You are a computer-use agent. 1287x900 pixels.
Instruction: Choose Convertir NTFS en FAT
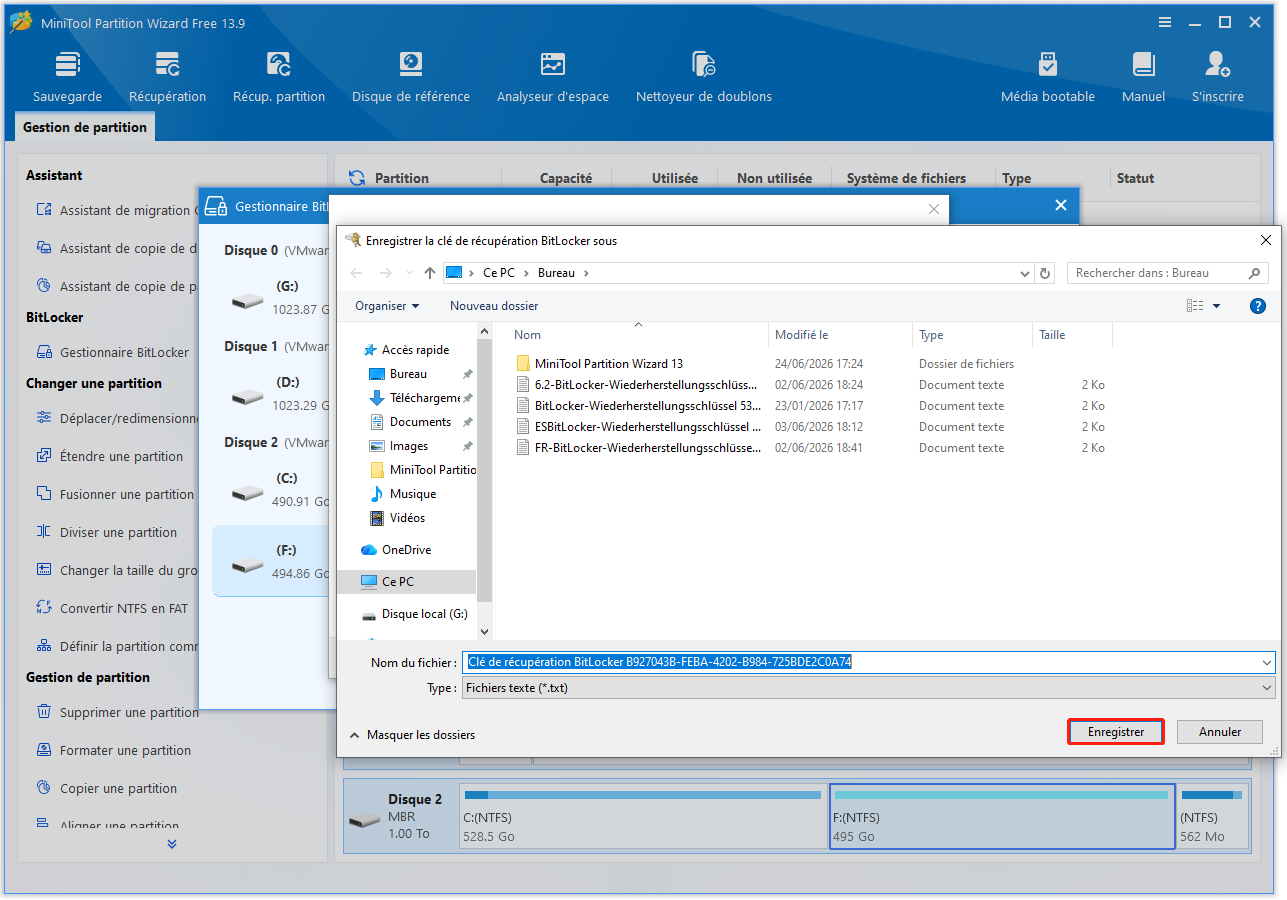point(111,608)
